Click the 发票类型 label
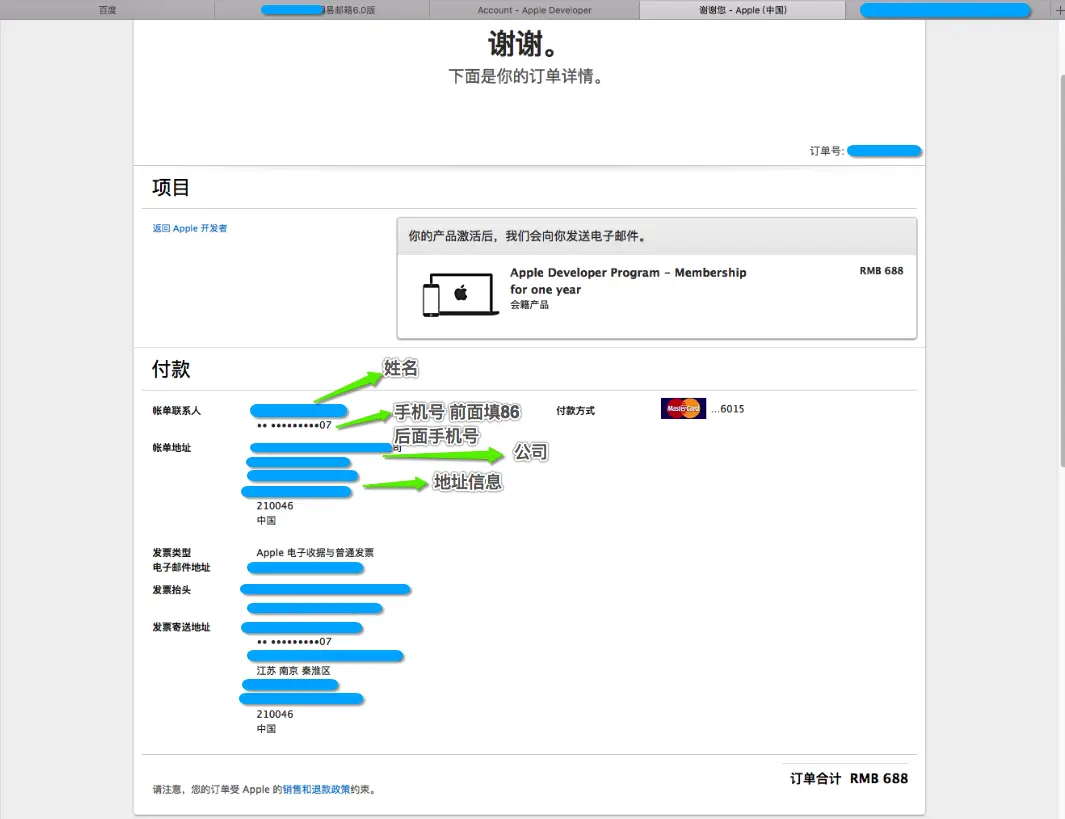 (172, 553)
